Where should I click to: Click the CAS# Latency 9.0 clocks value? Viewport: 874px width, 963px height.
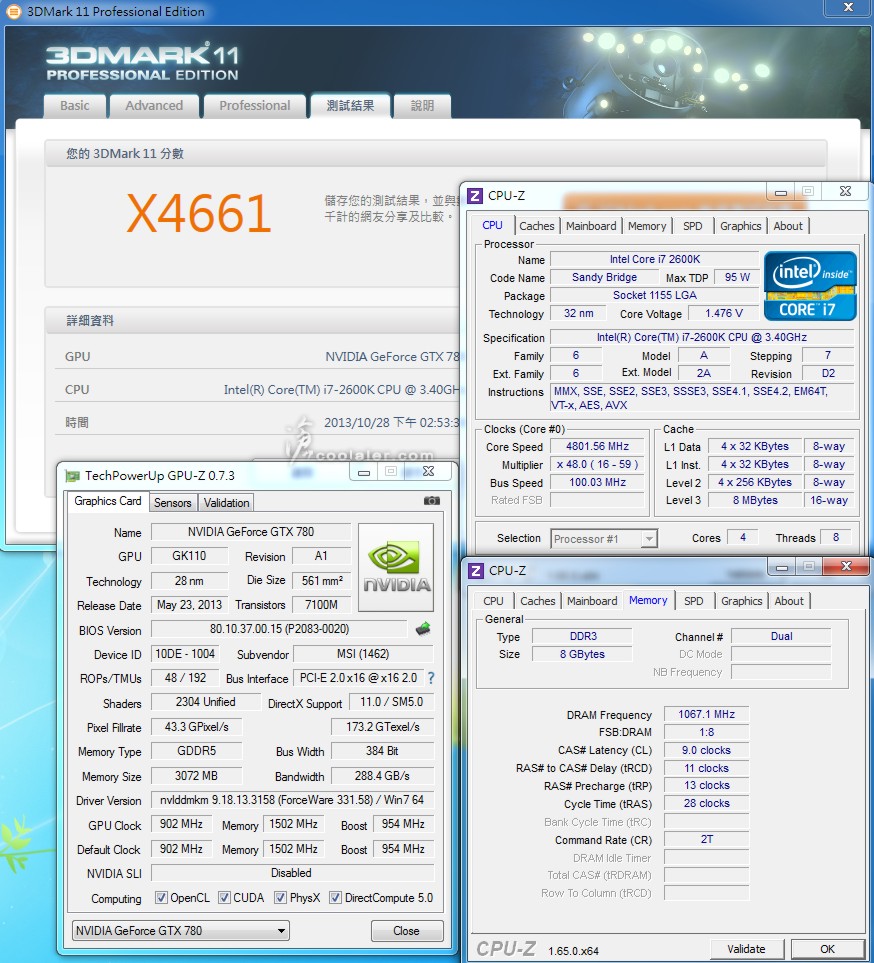(x=706, y=750)
